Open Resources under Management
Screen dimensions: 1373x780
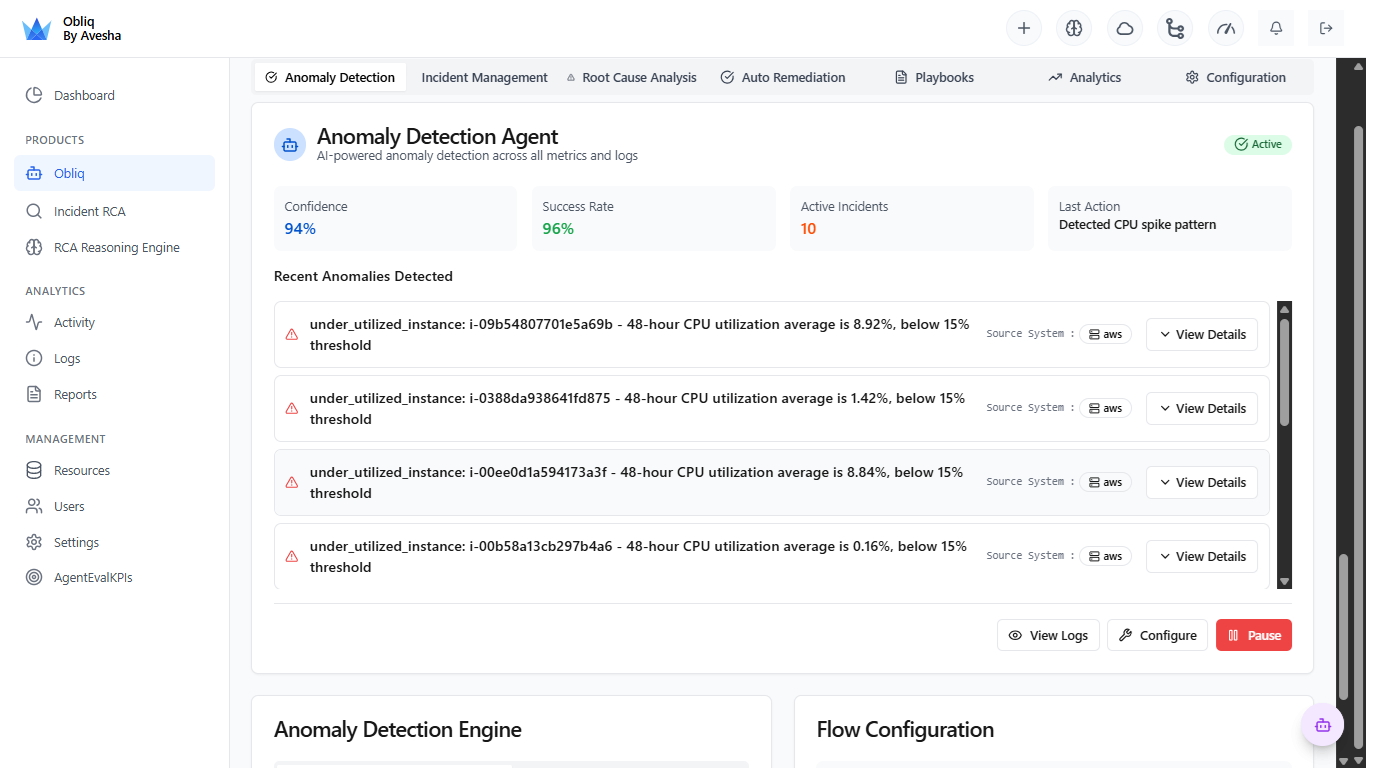coord(114,470)
